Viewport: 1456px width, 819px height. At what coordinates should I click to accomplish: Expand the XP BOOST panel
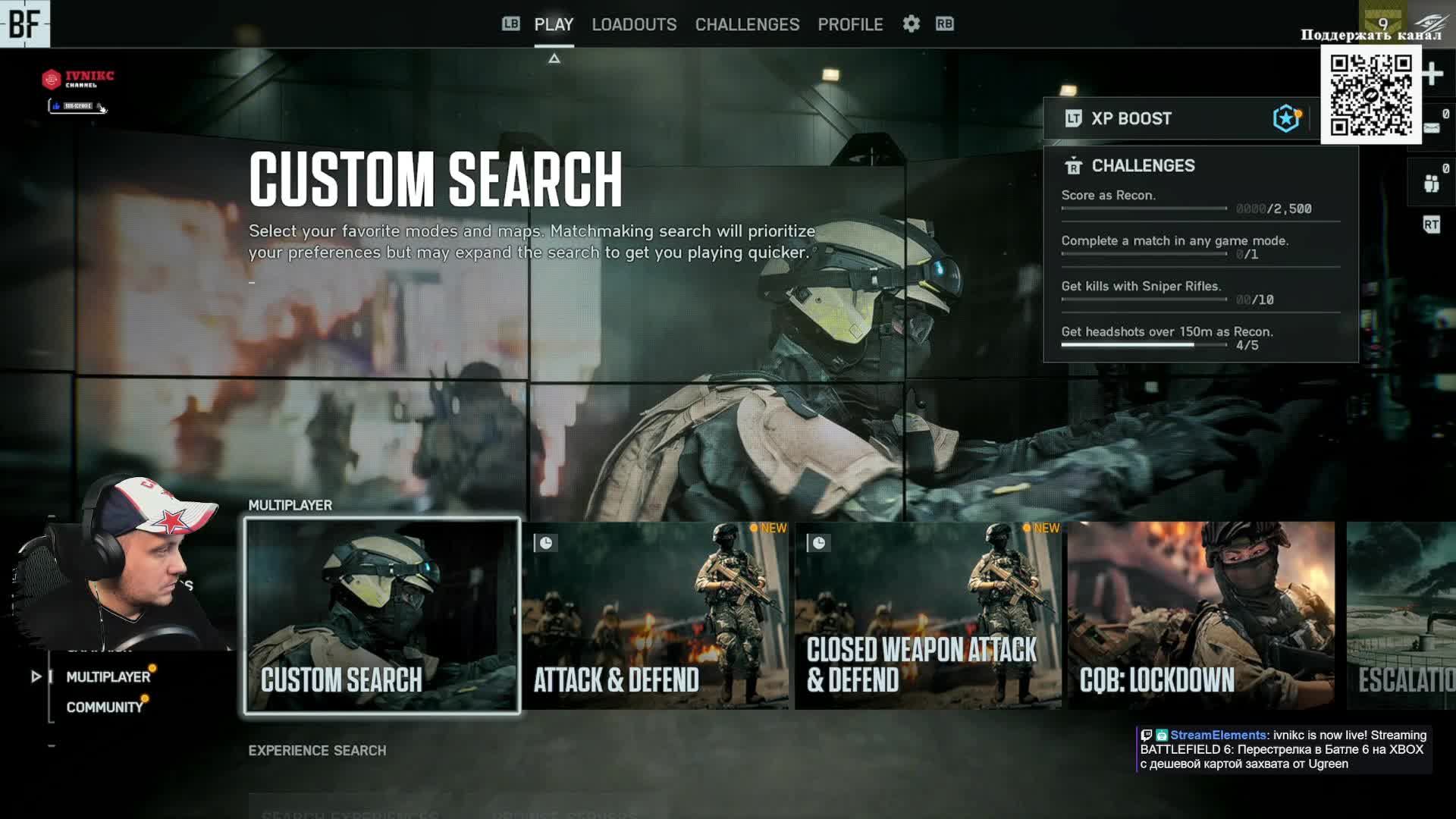click(1131, 118)
